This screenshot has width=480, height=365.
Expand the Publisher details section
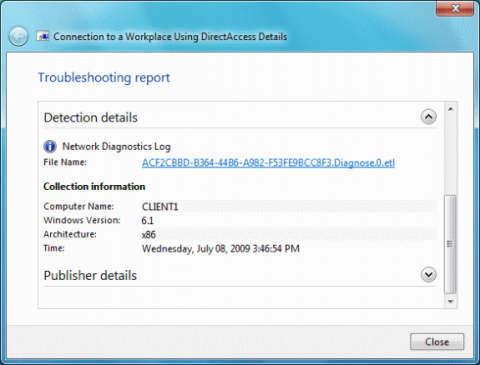pos(428,275)
